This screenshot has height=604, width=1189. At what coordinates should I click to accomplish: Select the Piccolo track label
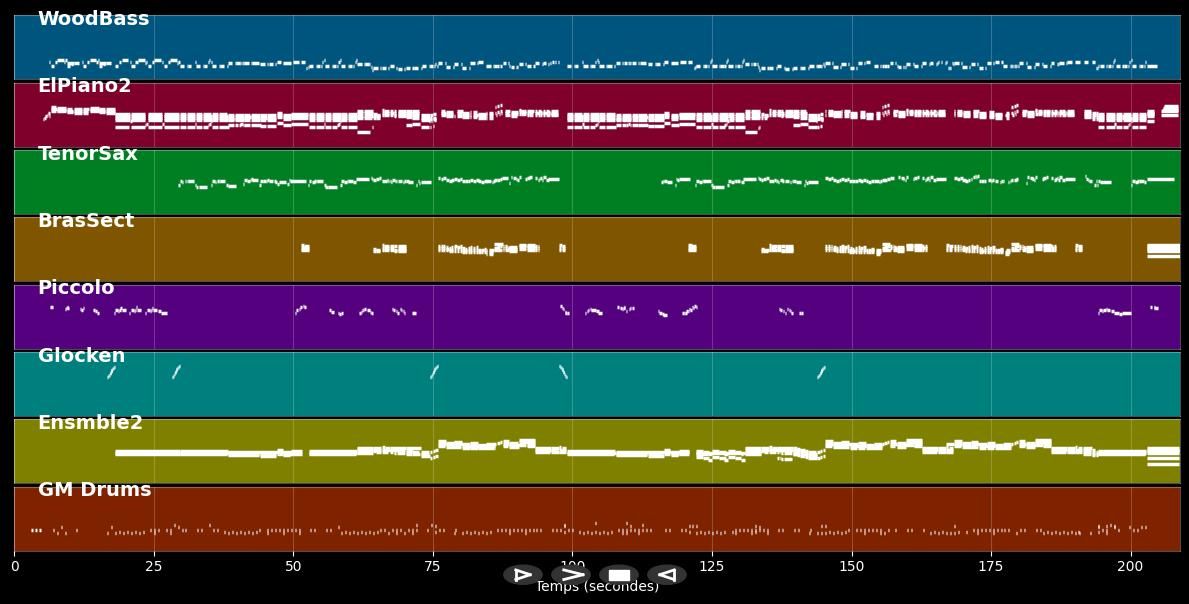[x=76, y=288]
